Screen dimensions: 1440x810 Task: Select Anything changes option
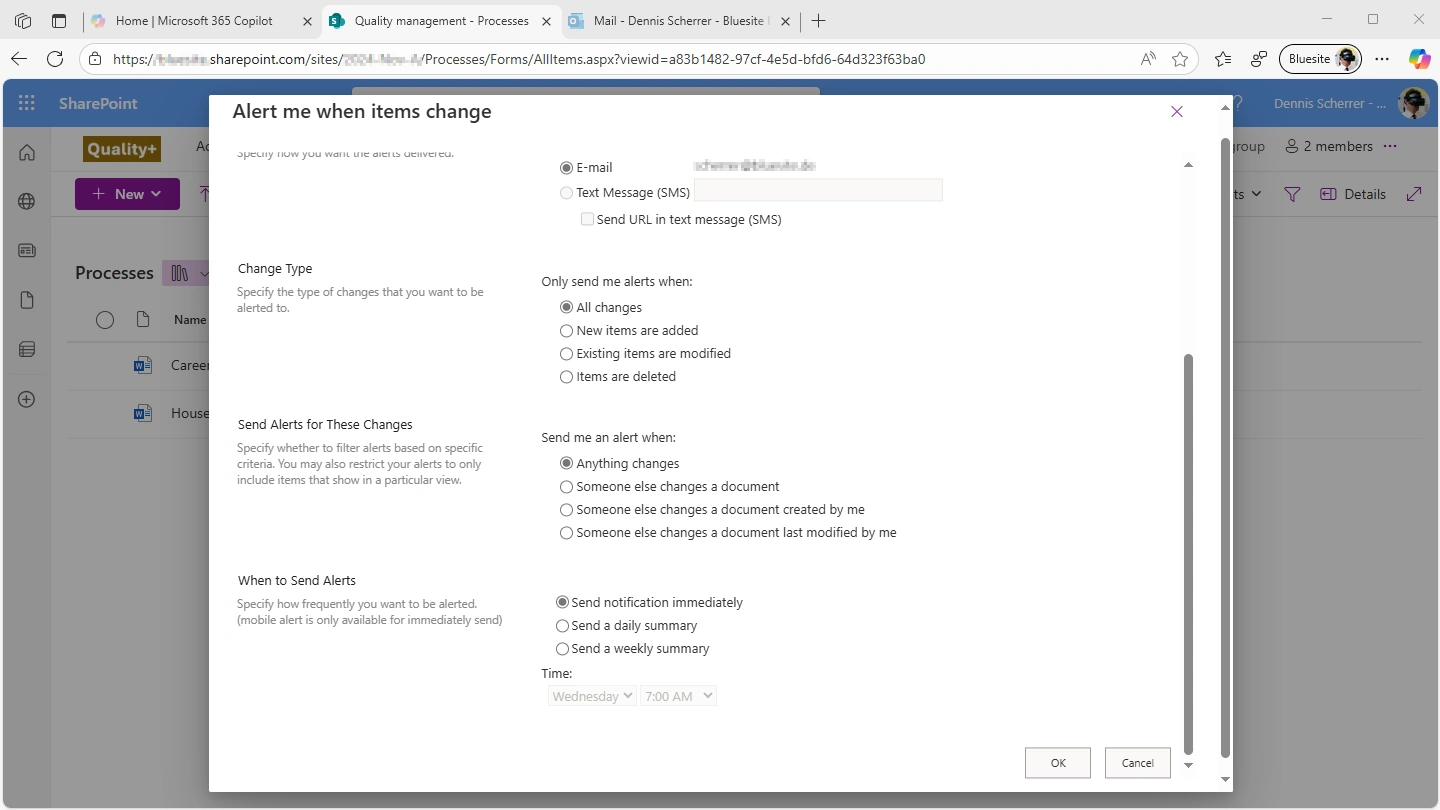(567, 464)
